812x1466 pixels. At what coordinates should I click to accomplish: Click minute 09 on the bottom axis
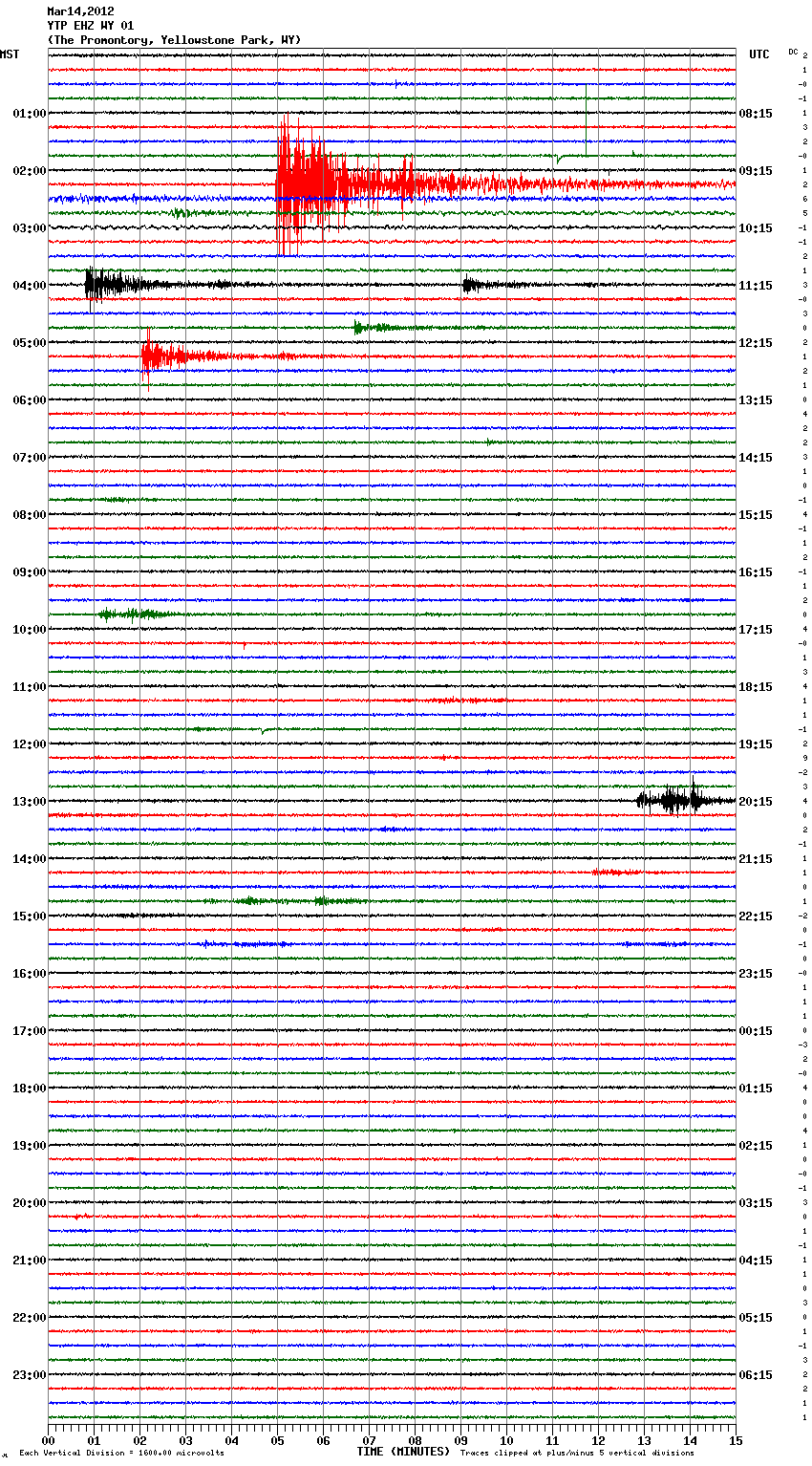[461, 1441]
